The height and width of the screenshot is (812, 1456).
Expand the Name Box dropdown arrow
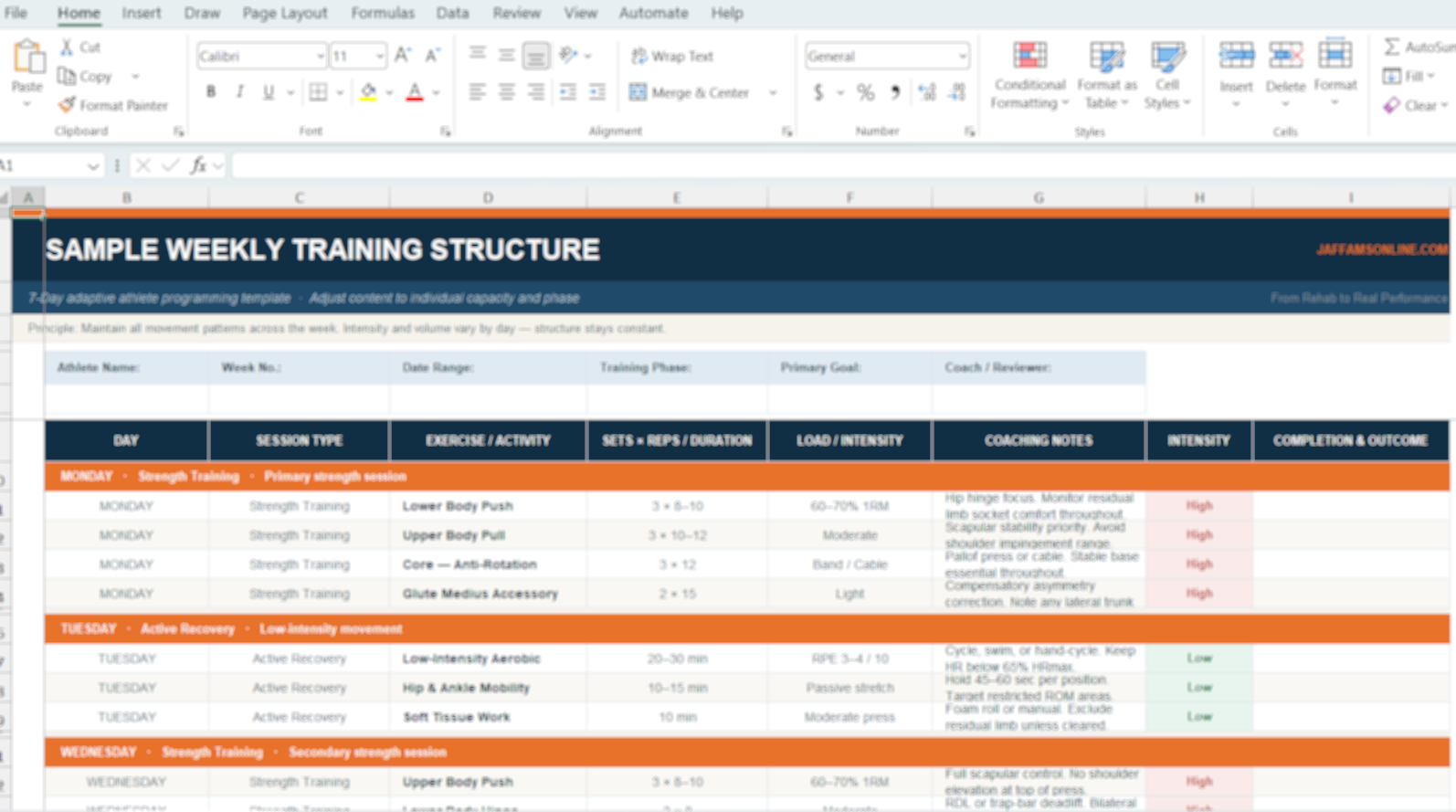(93, 166)
